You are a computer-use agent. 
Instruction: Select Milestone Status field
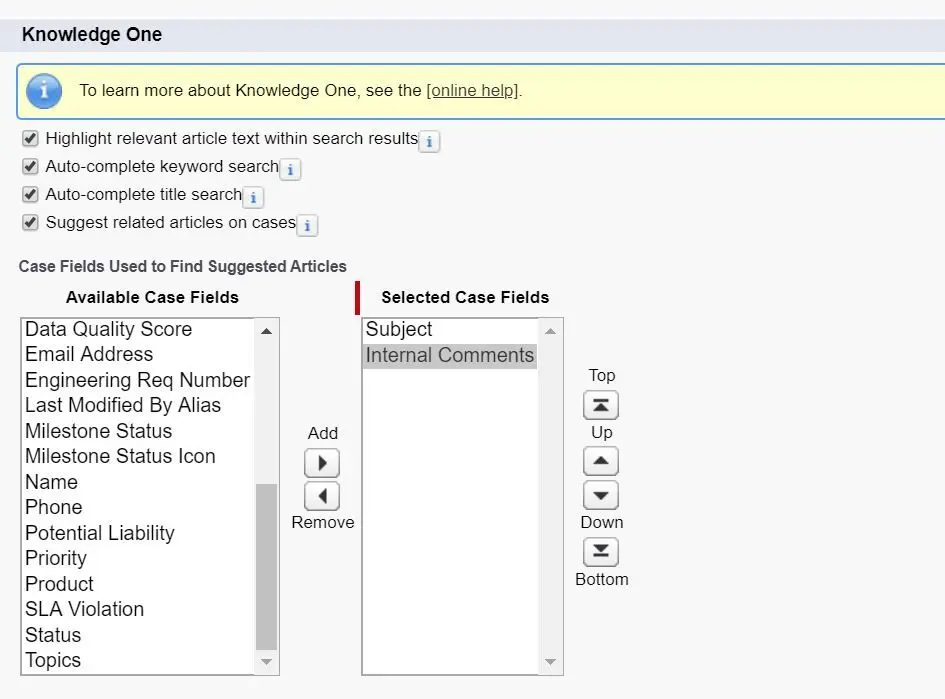[x=138, y=431]
